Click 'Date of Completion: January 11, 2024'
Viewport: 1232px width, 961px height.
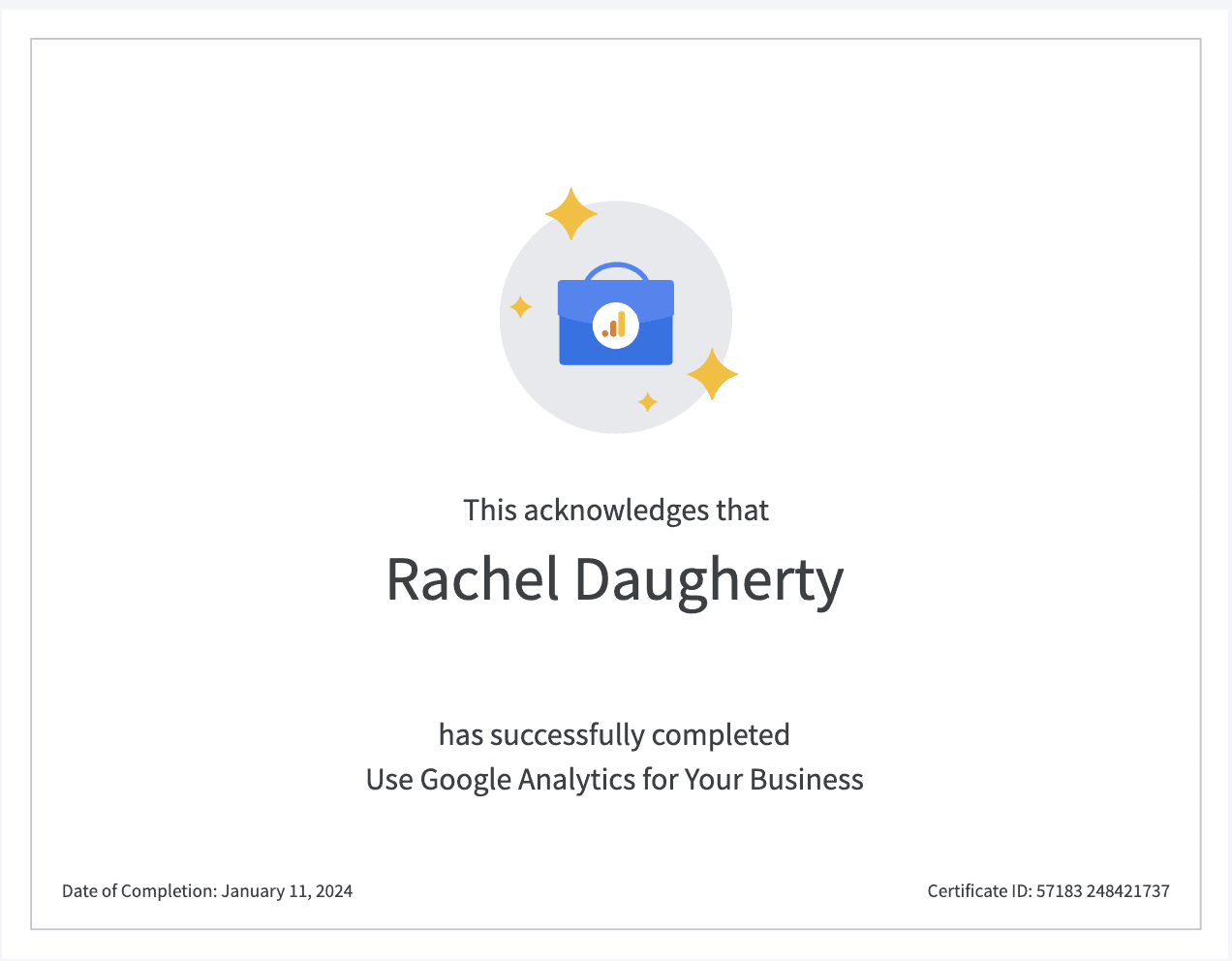pos(207,891)
